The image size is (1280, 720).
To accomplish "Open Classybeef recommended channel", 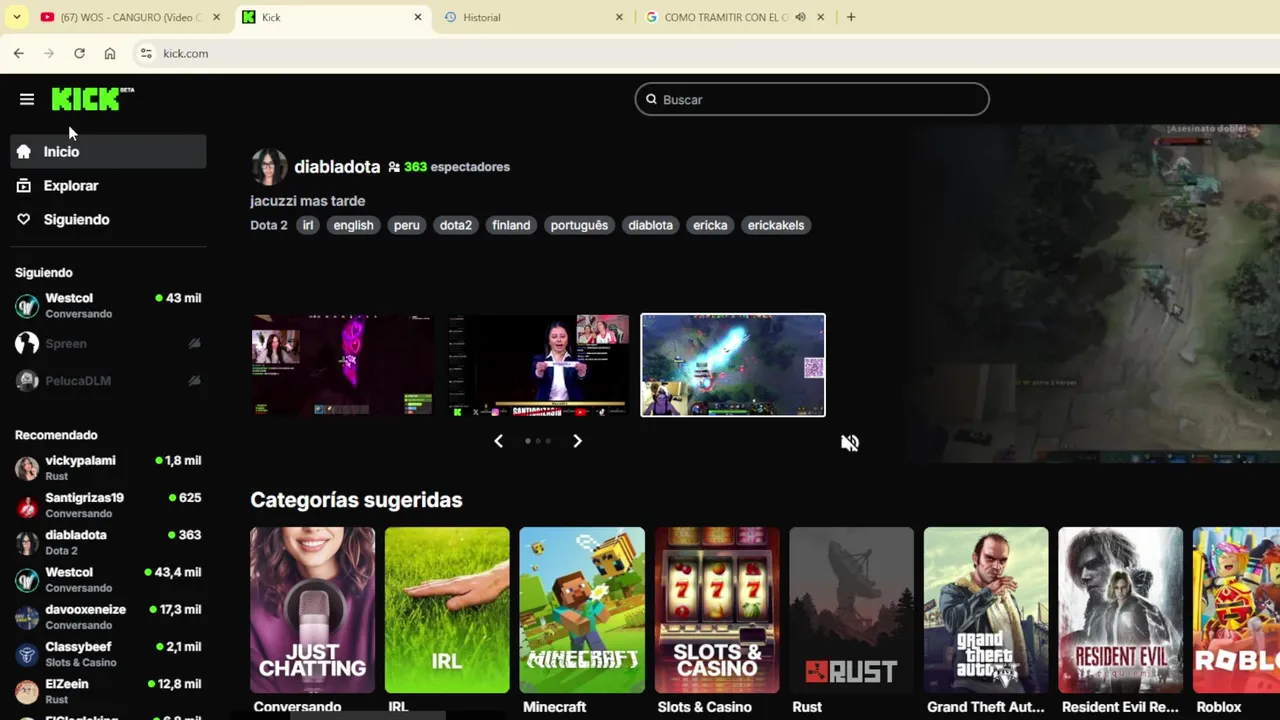I will tap(108, 654).
